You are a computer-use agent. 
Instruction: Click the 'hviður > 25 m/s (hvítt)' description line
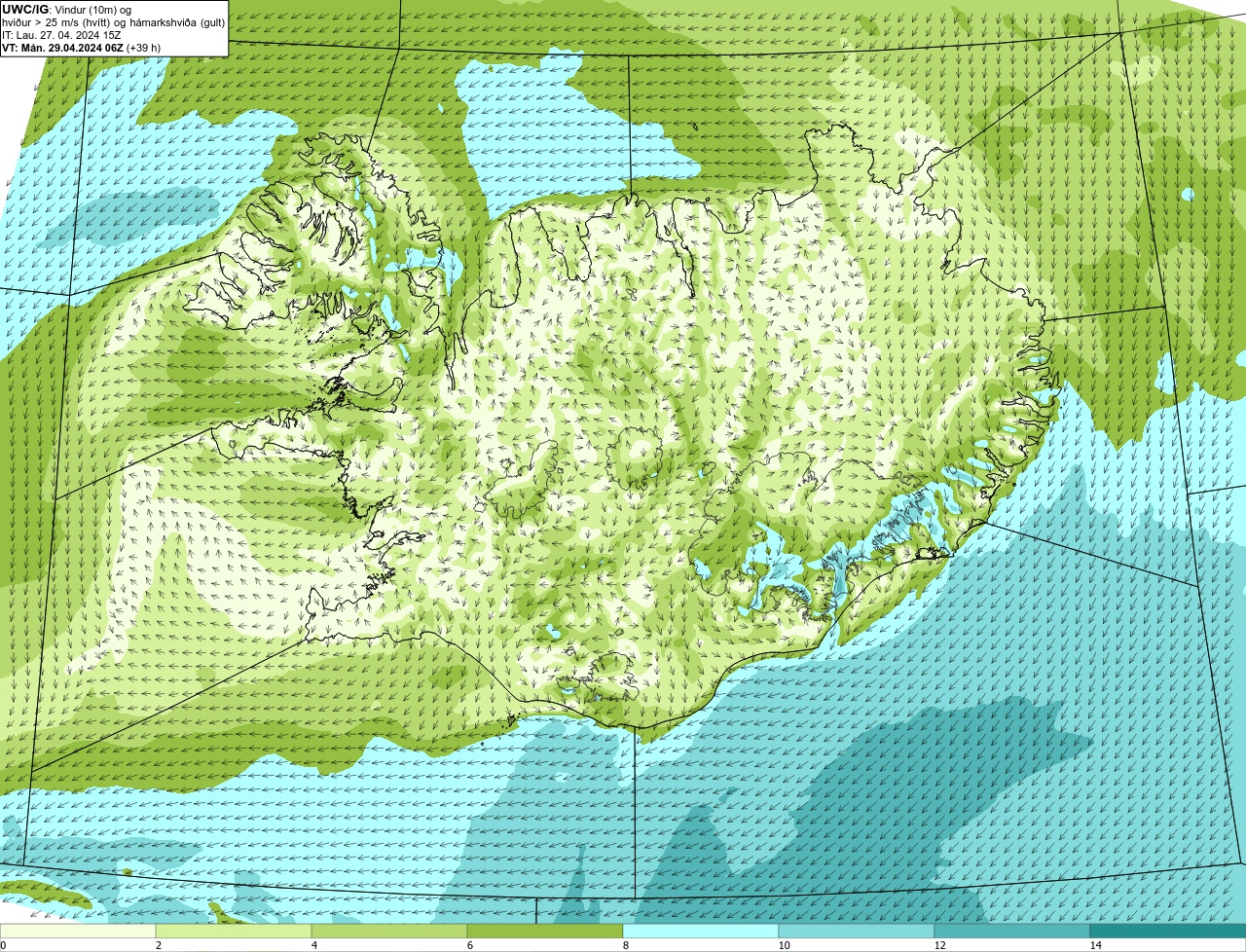[x=113, y=22]
